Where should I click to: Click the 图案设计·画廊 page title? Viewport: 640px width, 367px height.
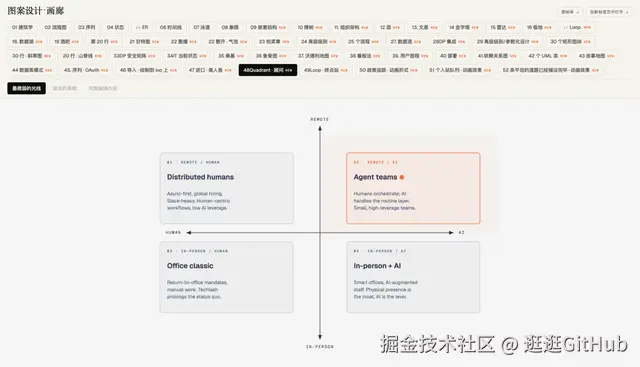tap(36, 11)
